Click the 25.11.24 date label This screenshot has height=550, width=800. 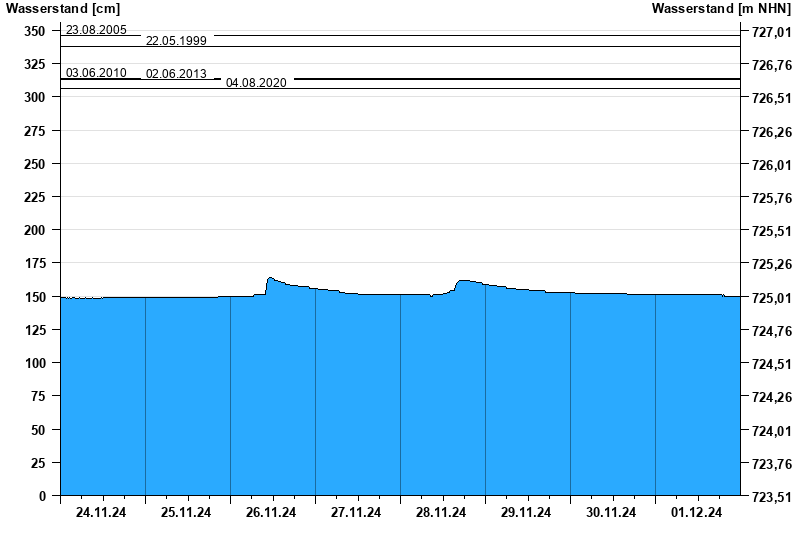pyautogui.click(x=186, y=513)
